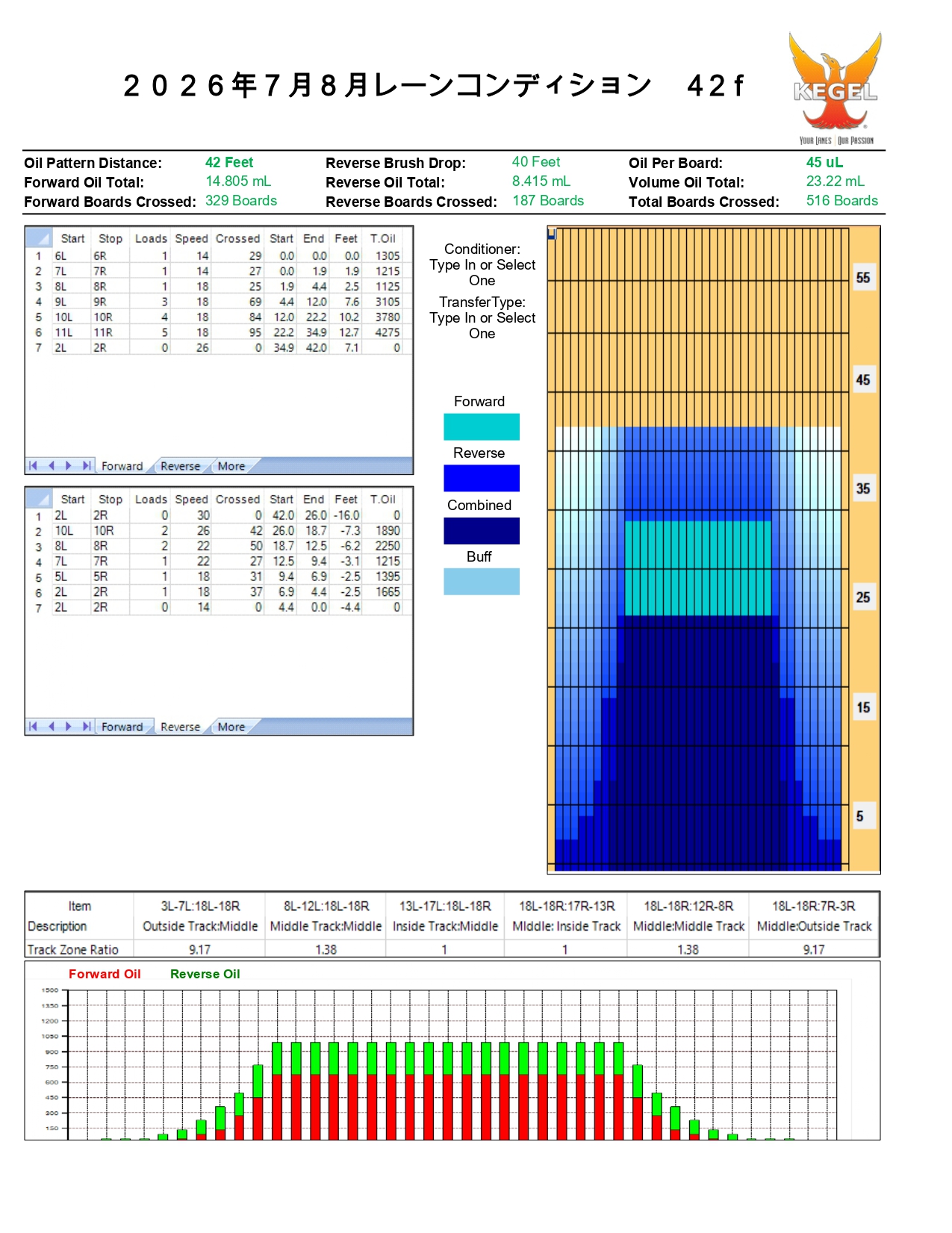Click the Oil Pattern Distance 42 Feet value
Screen dimensions: 952x1233
click(x=229, y=163)
